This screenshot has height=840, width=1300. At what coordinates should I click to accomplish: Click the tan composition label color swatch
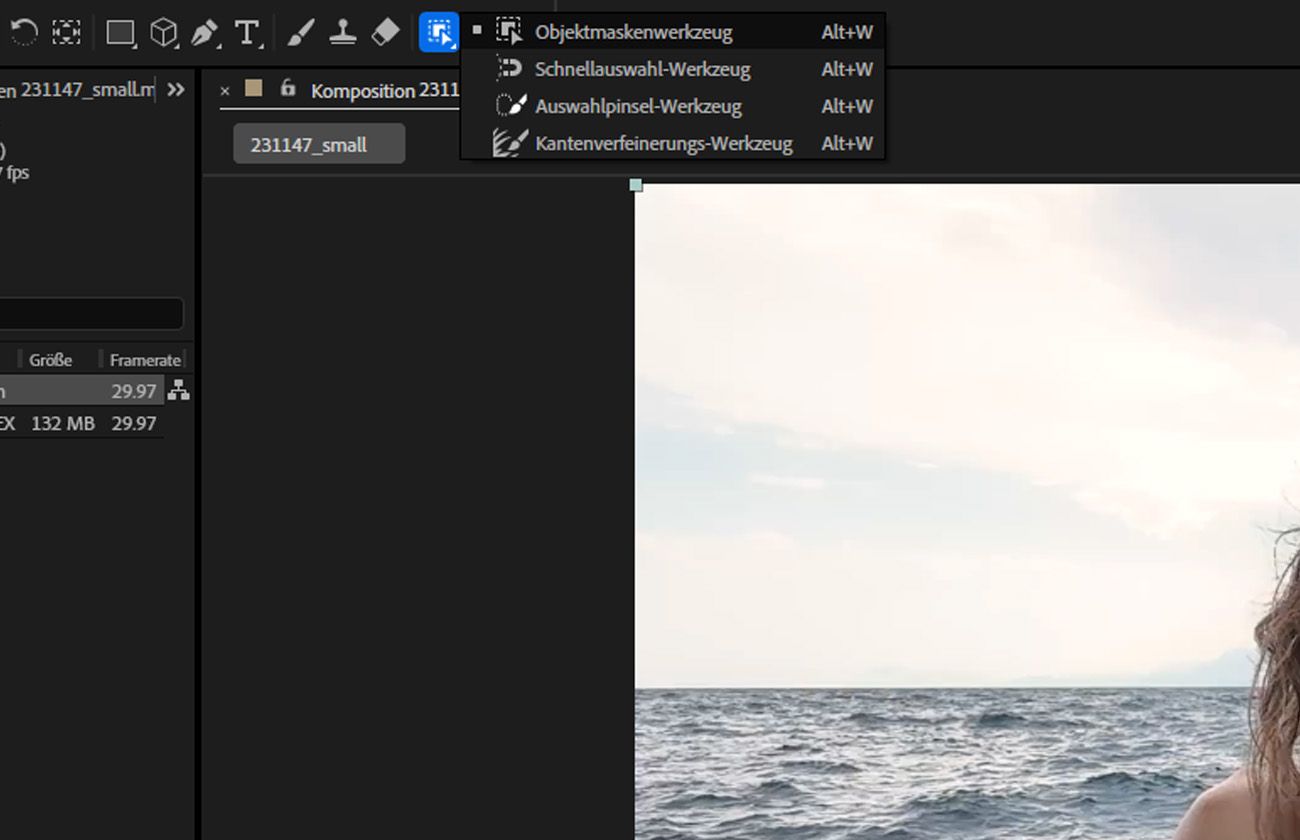coord(254,88)
